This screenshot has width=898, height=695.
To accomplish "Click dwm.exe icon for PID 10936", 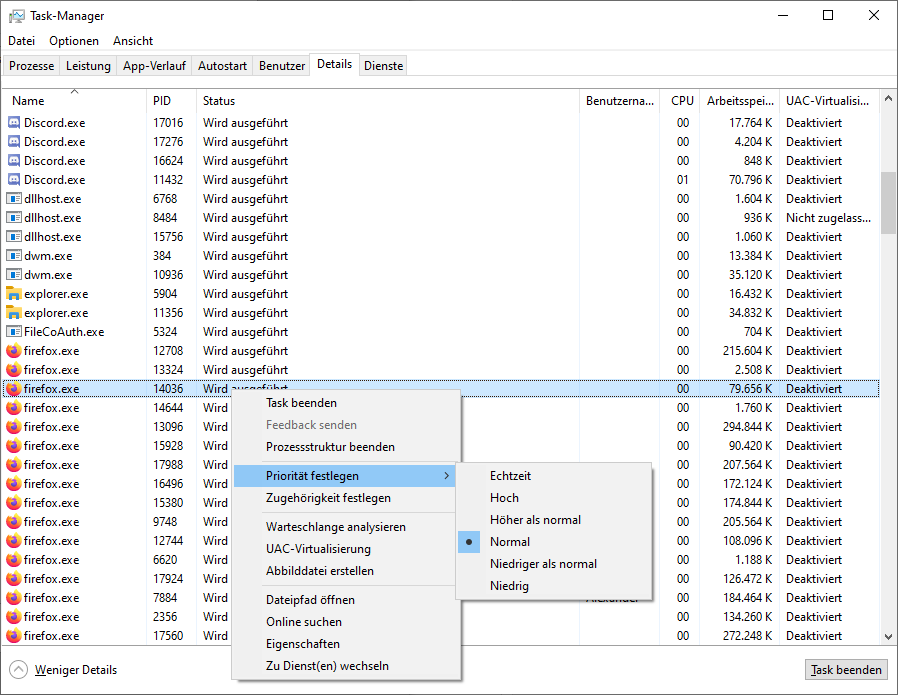I will (x=14, y=275).
